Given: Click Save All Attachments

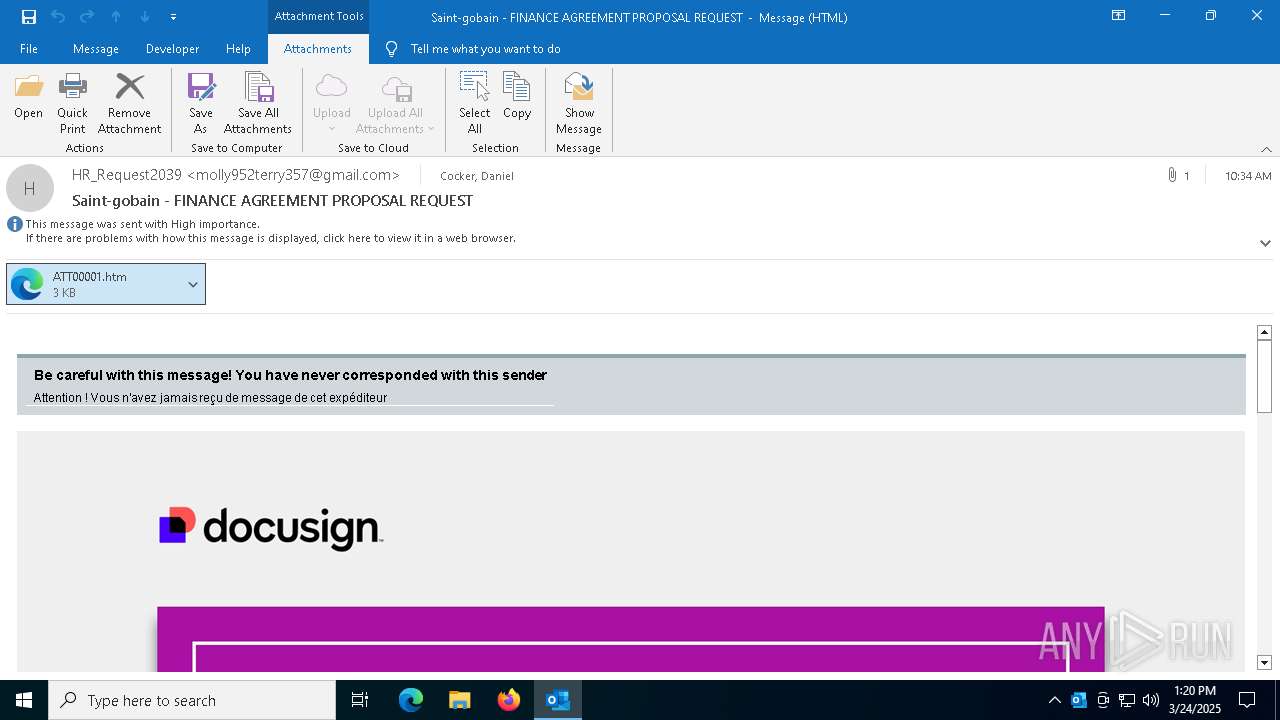Looking at the screenshot, I should [x=258, y=104].
